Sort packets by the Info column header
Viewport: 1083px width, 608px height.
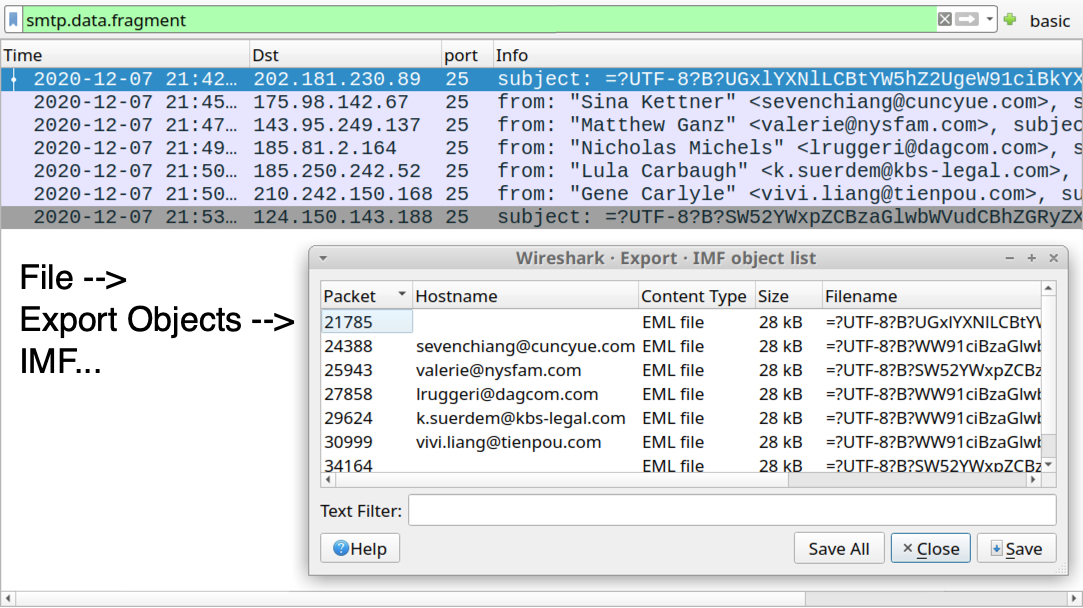(788, 55)
